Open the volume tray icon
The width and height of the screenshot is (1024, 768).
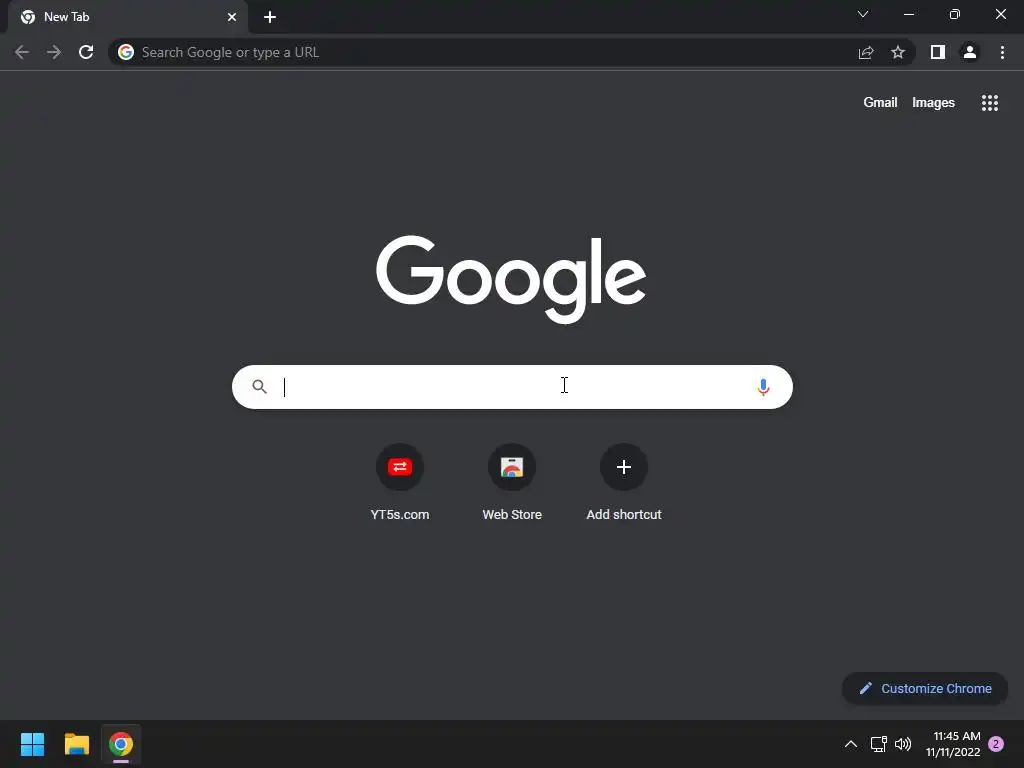pyautogui.click(x=903, y=744)
